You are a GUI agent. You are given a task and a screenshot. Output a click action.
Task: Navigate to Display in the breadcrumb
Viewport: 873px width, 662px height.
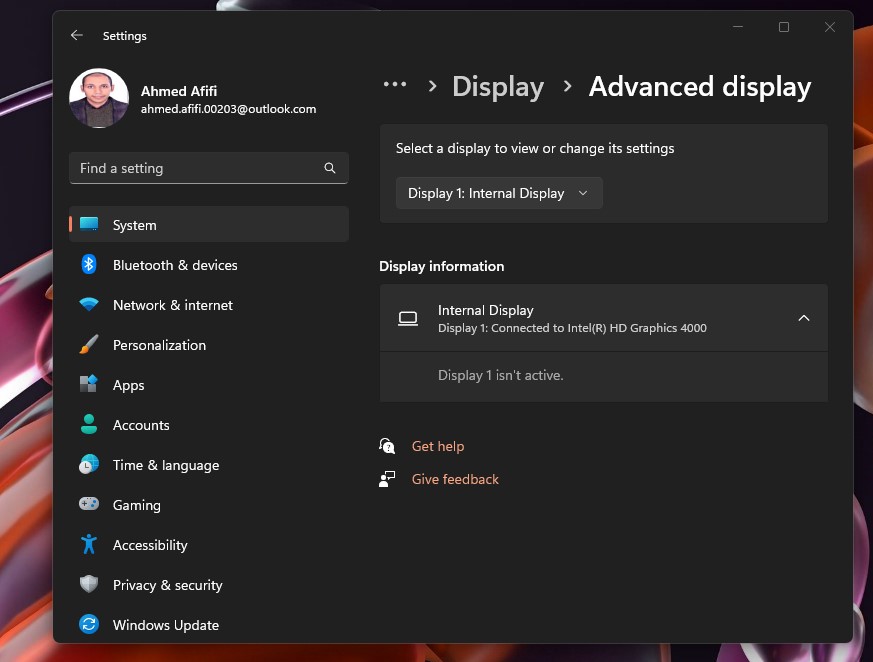(x=498, y=87)
